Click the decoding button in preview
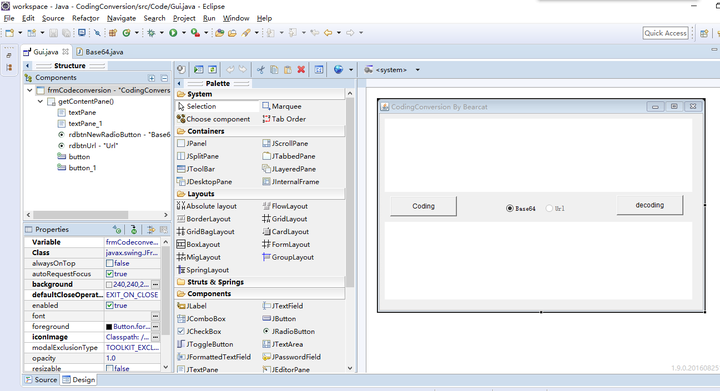 pos(649,205)
